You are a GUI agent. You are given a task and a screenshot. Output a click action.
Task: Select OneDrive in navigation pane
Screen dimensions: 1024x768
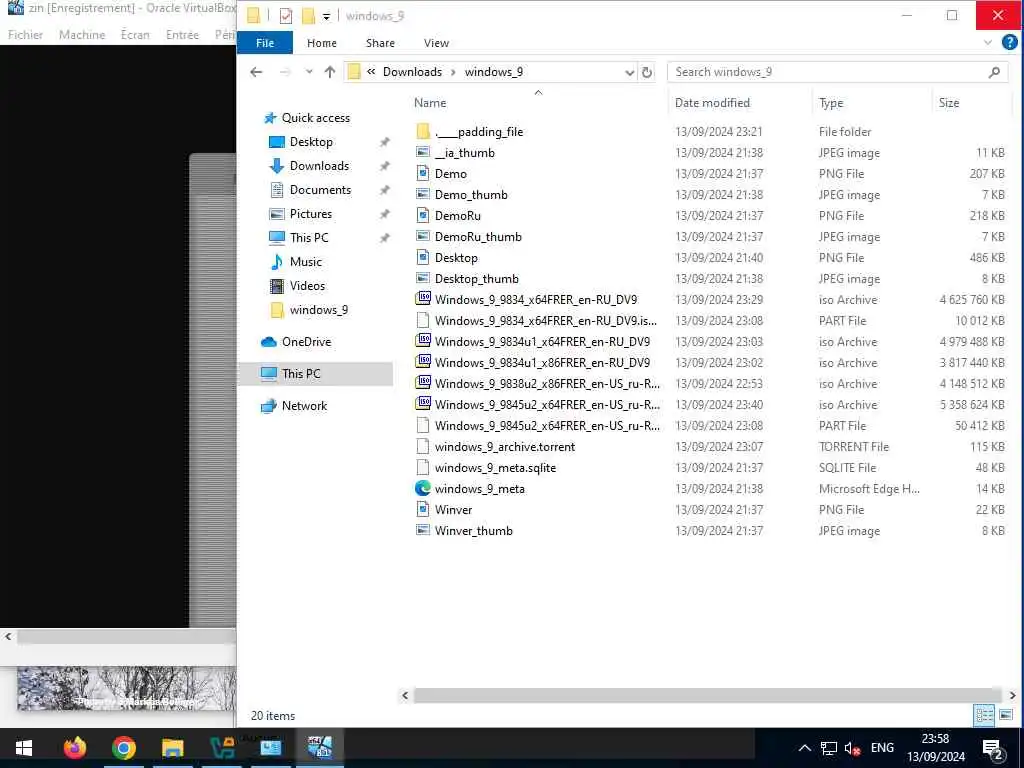306,342
